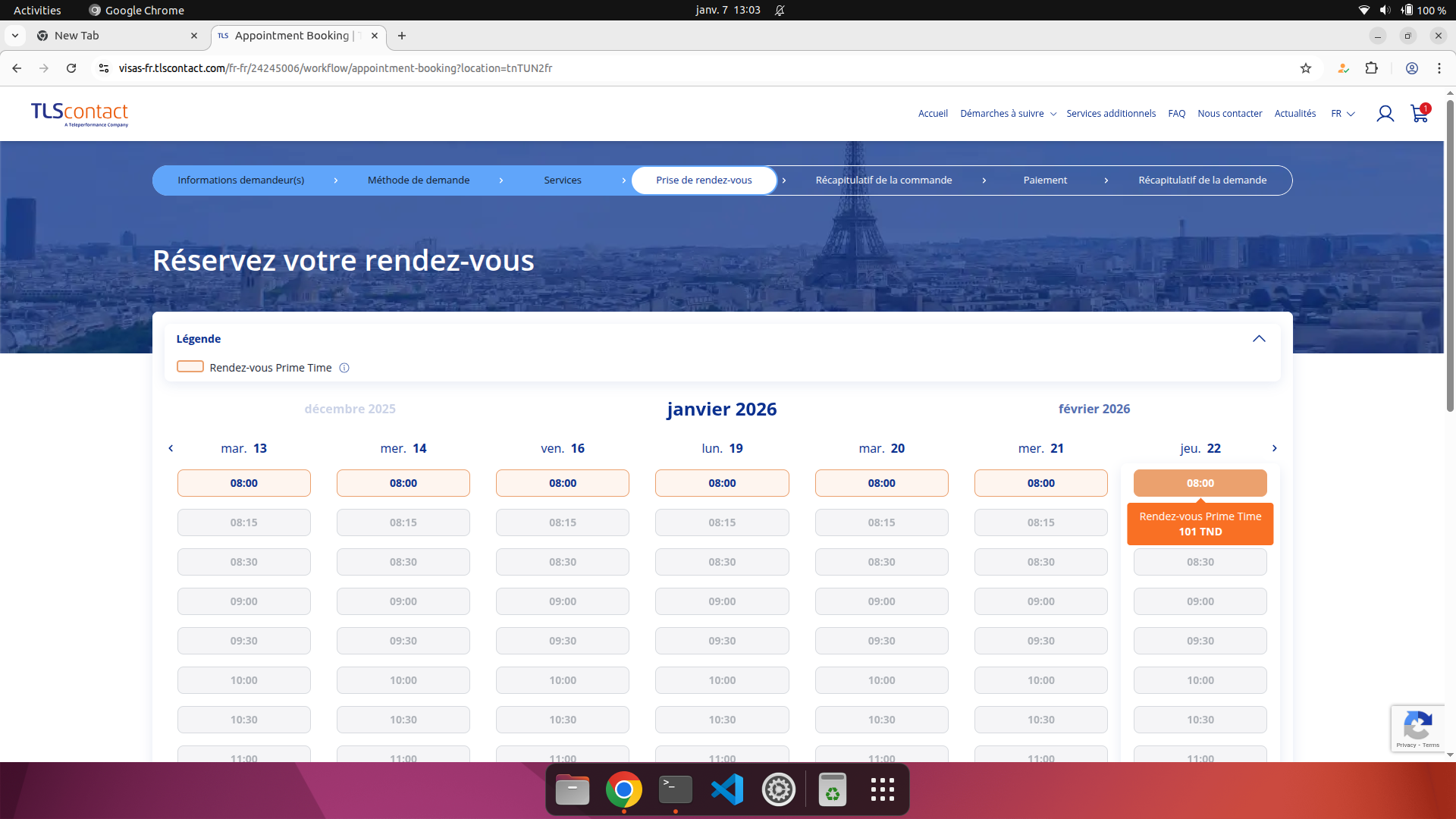
Task: Click the info icon next to Rendez-vous Prime Time
Action: pyautogui.click(x=344, y=368)
